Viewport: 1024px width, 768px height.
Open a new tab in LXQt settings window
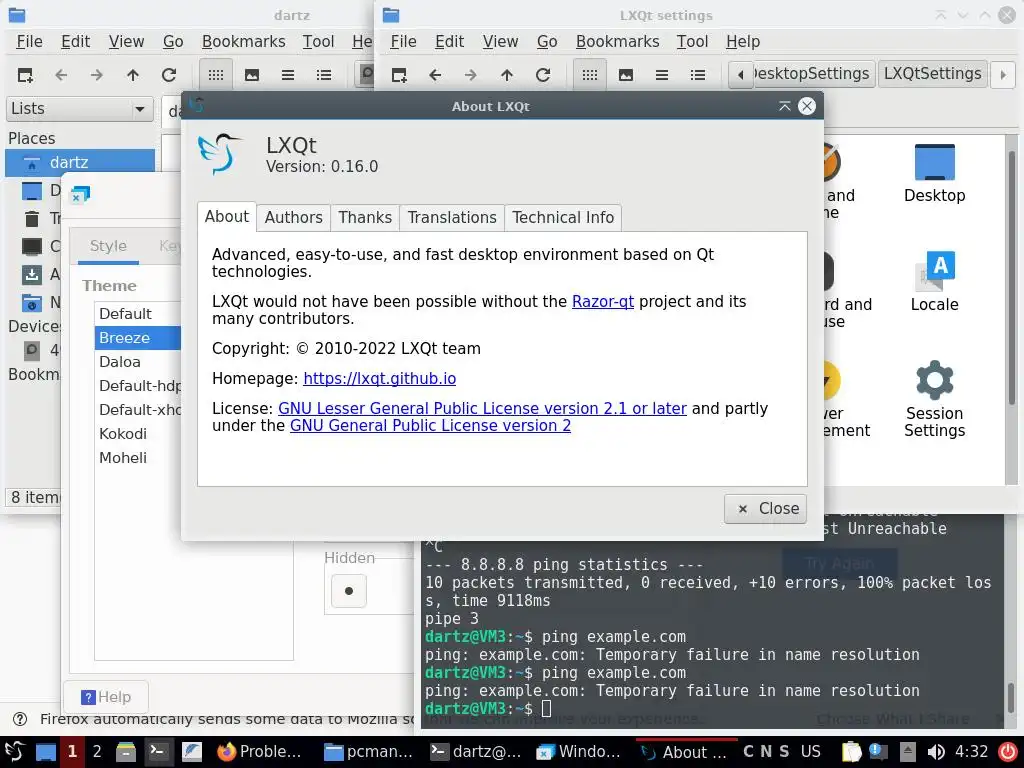coord(399,75)
